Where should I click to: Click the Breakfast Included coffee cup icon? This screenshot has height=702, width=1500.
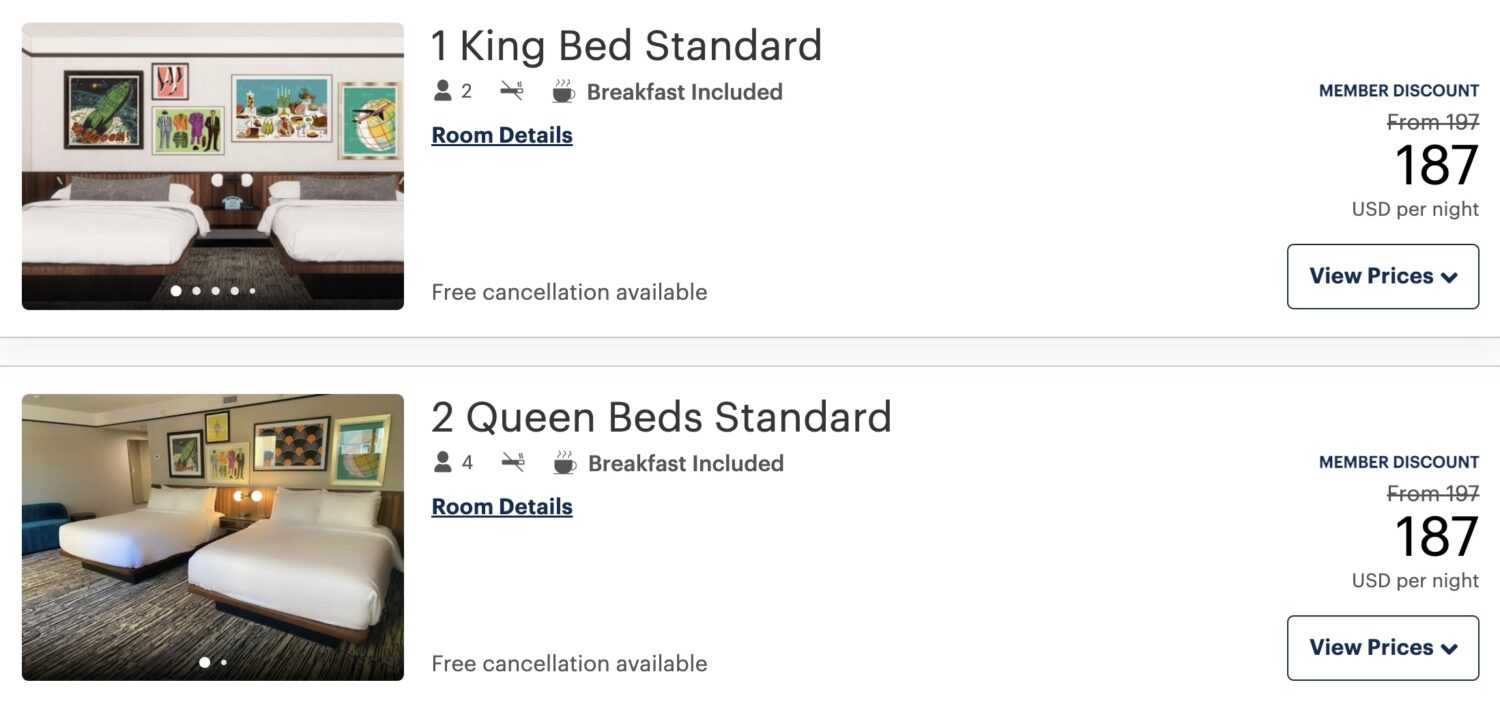pos(564,91)
